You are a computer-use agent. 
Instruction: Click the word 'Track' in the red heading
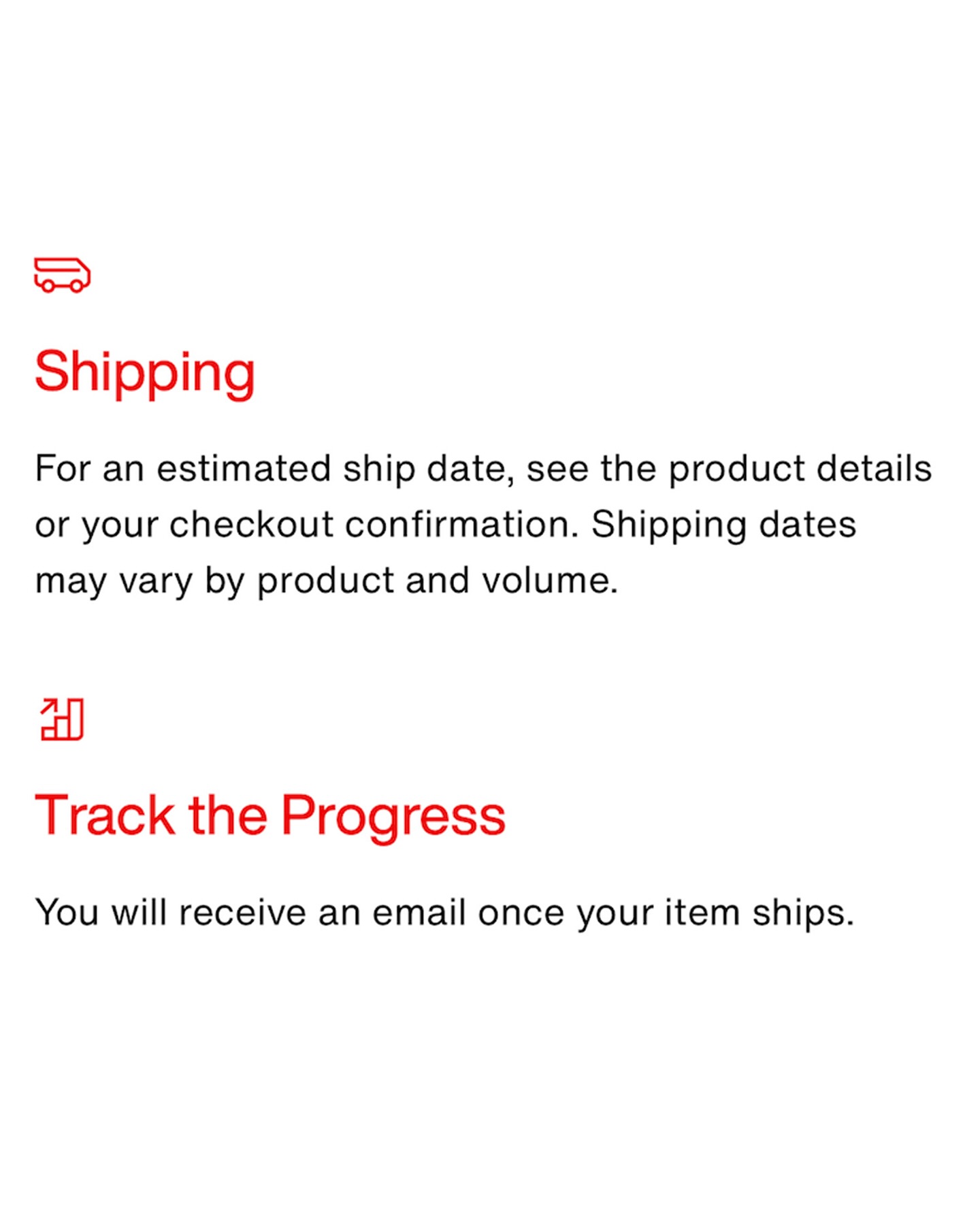[x=105, y=816]
